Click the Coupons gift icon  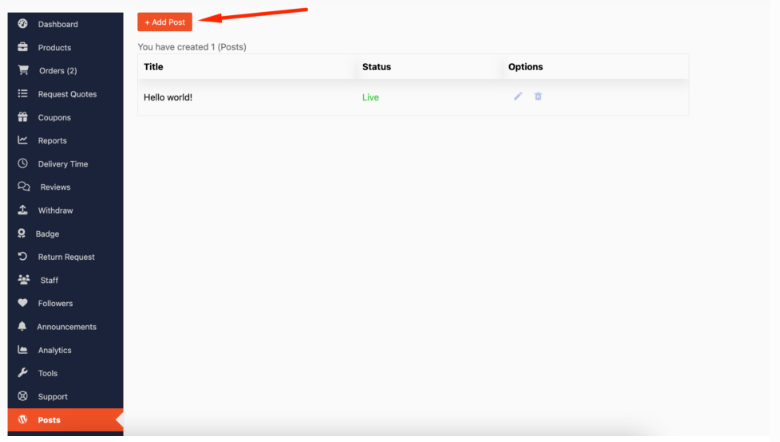click(23, 117)
